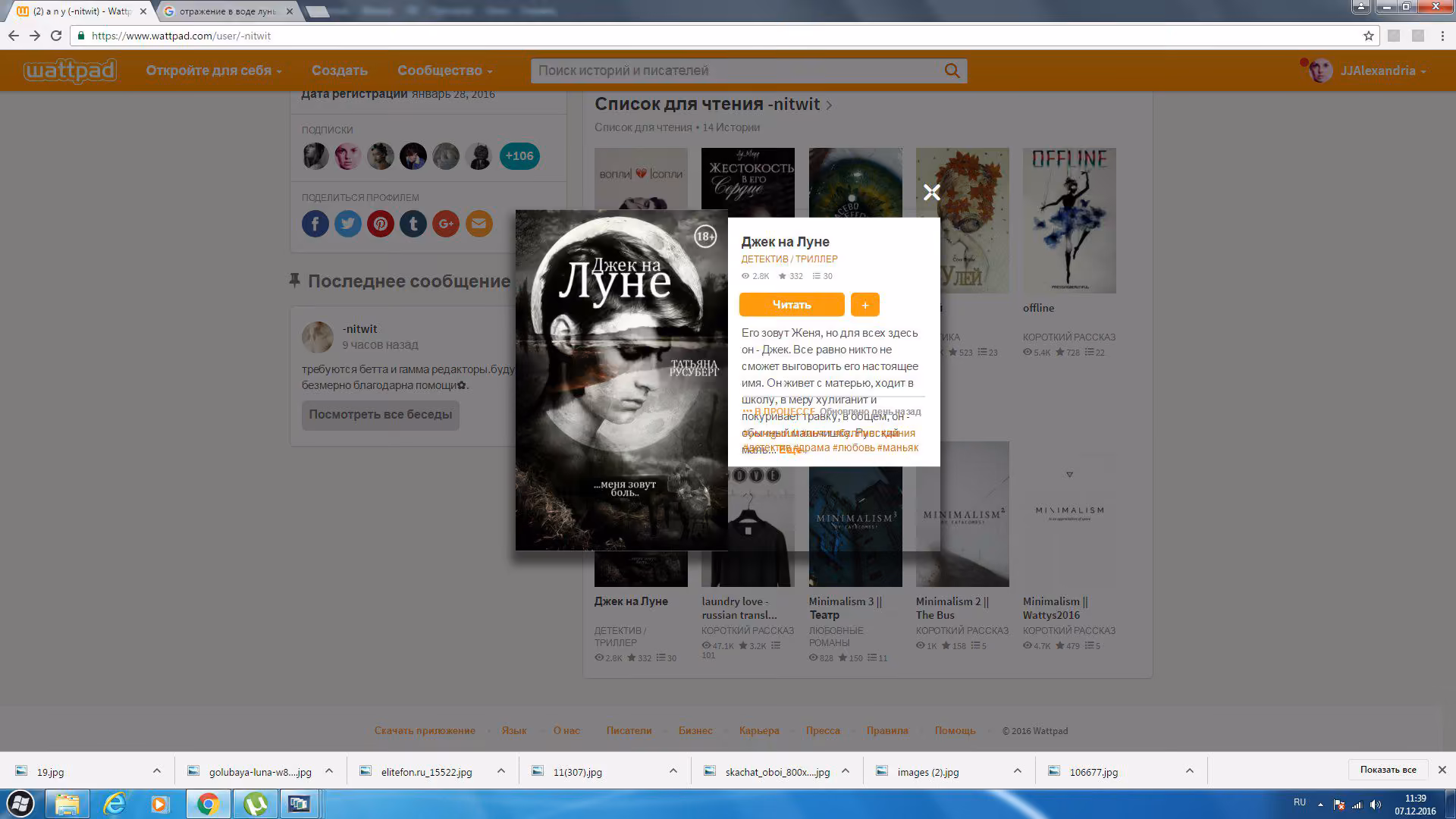Open the Язык footer link
Viewport: 1456px width, 819px height.
(x=514, y=731)
